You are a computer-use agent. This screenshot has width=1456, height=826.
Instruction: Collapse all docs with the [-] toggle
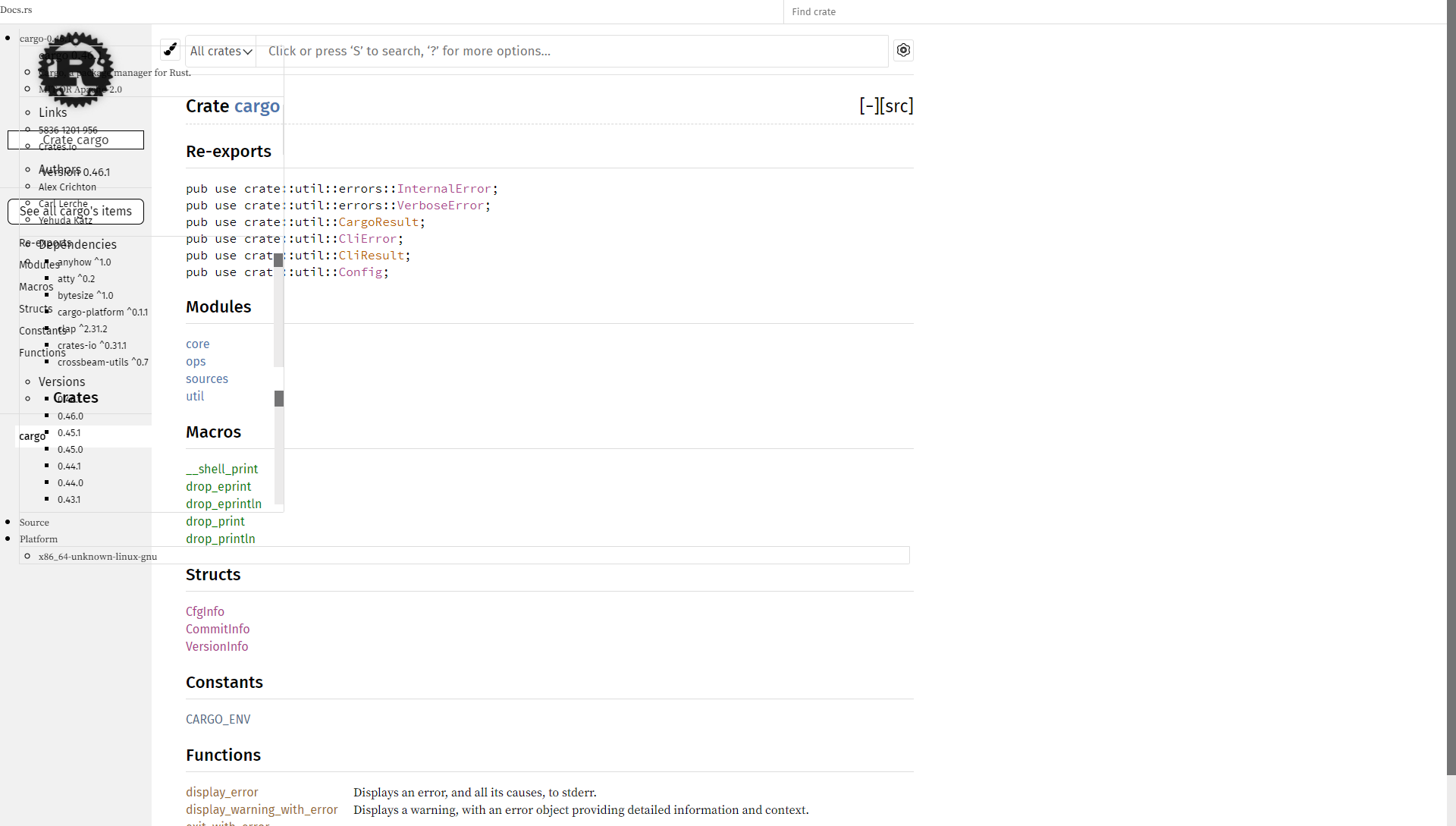click(x=869, y=105)
